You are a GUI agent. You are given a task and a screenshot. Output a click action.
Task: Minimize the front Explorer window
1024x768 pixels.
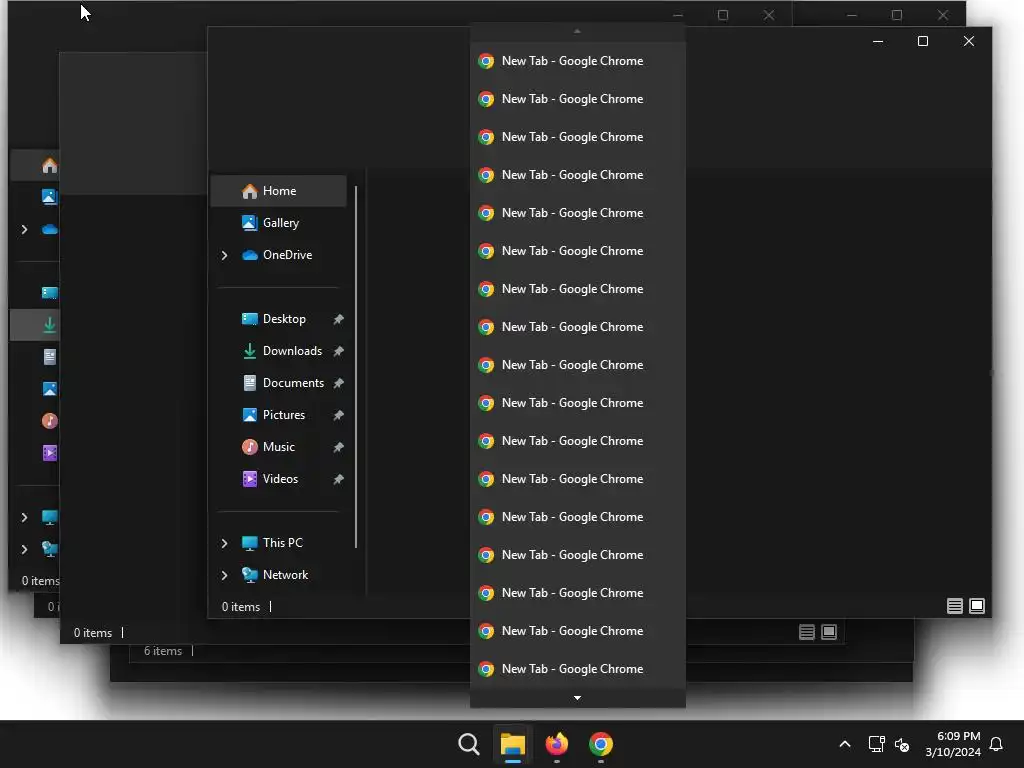pos(878,41)
